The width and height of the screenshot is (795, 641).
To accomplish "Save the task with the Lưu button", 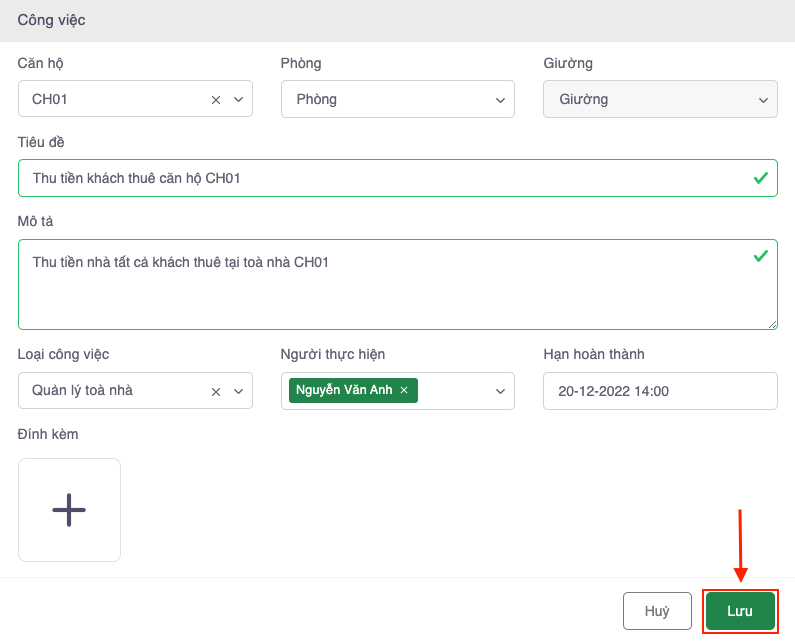I will pyautogui.click(x=740, y=611).
